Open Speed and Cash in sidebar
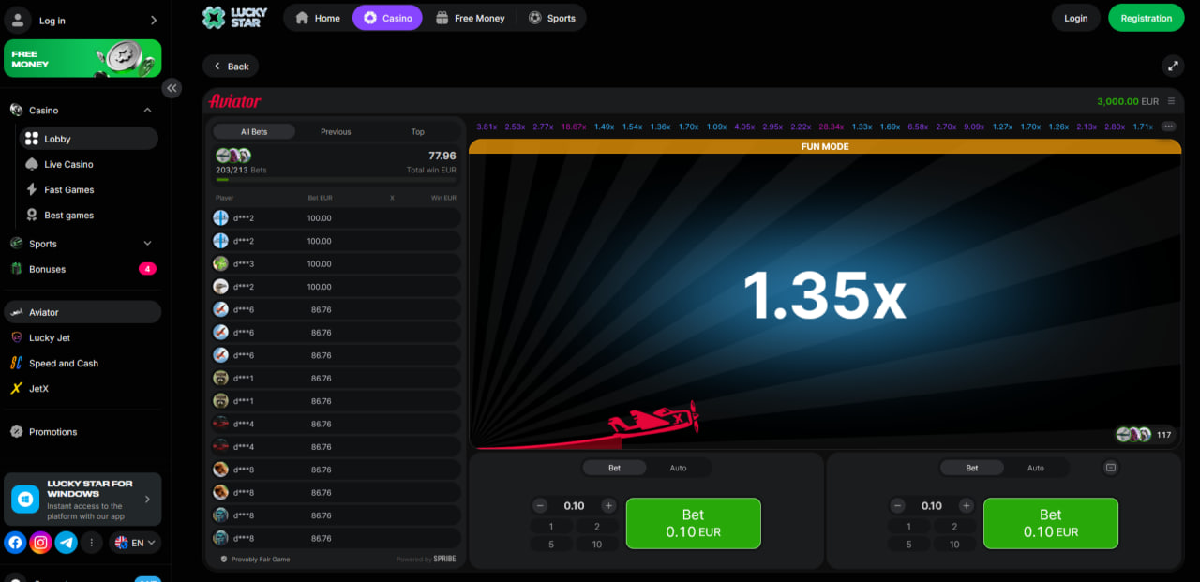The image size is (1200, 582). [82, 363]
